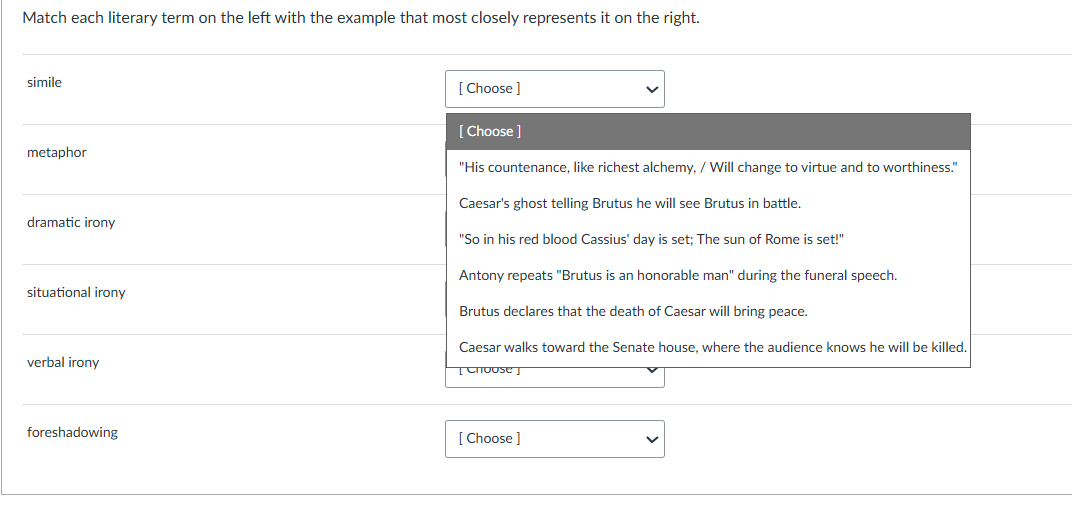Click the 'simile' term label
Viewport: 1072px width, 508px height.
tap(44, 82)
